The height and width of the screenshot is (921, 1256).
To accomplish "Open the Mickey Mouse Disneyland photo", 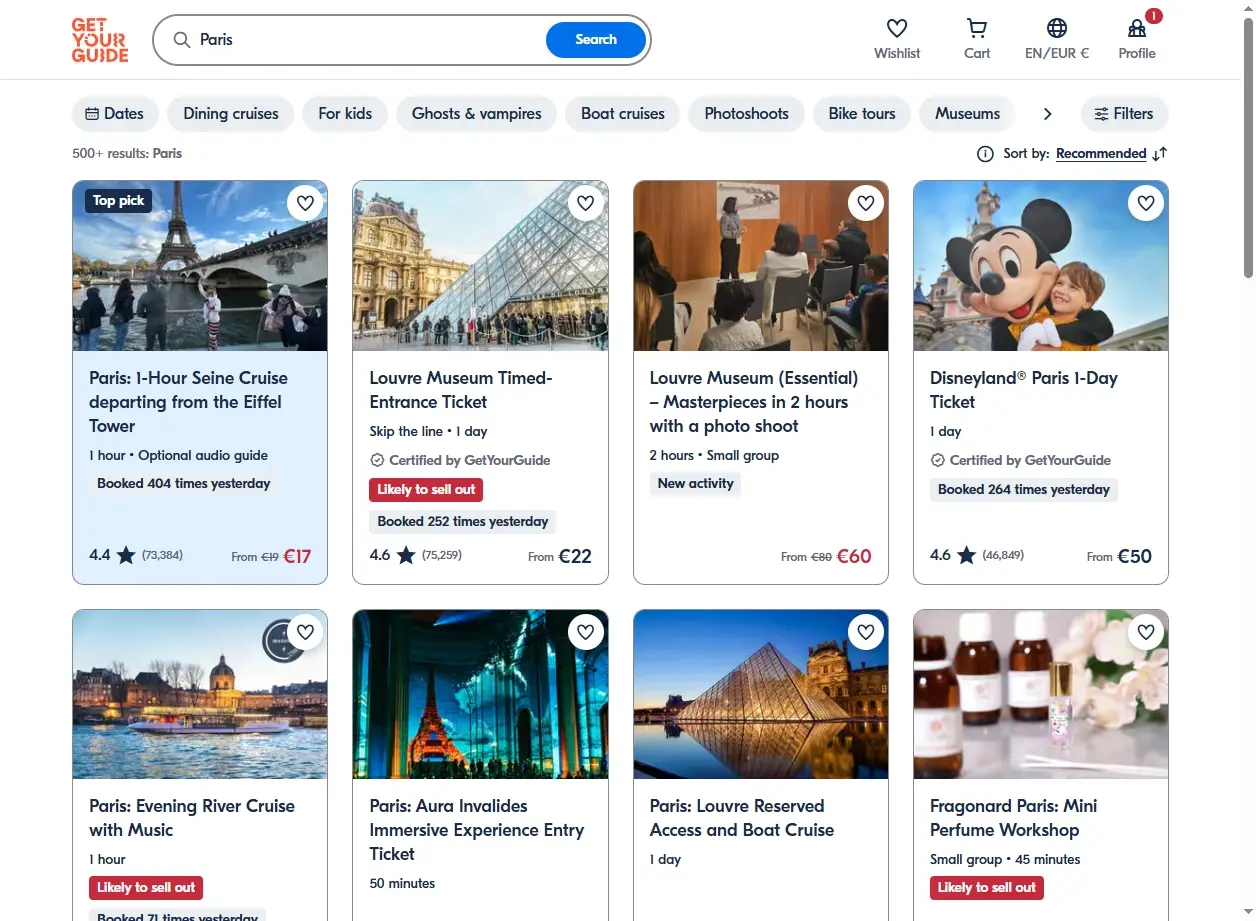I will click(x=1041, y=266).
